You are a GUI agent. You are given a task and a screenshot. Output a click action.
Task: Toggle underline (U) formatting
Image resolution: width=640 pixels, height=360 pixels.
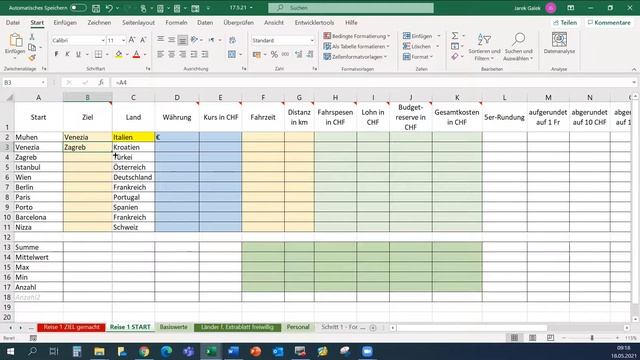tap(78, 54)
